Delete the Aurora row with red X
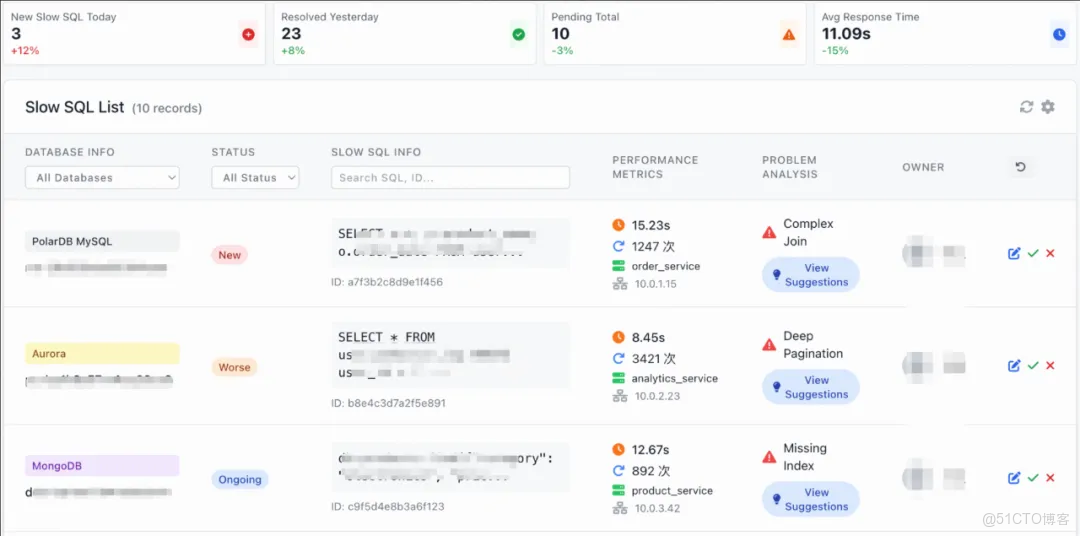 tap(1050, 366)
